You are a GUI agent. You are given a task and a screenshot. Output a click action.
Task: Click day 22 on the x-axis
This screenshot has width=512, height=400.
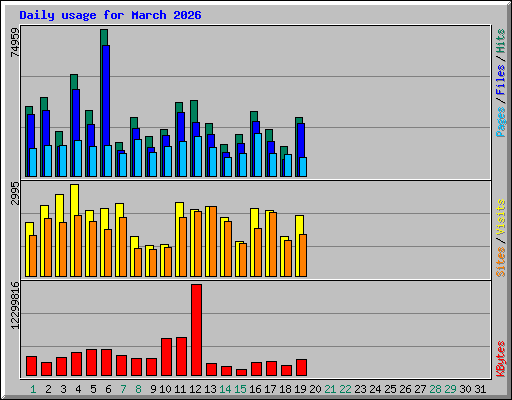345,389
